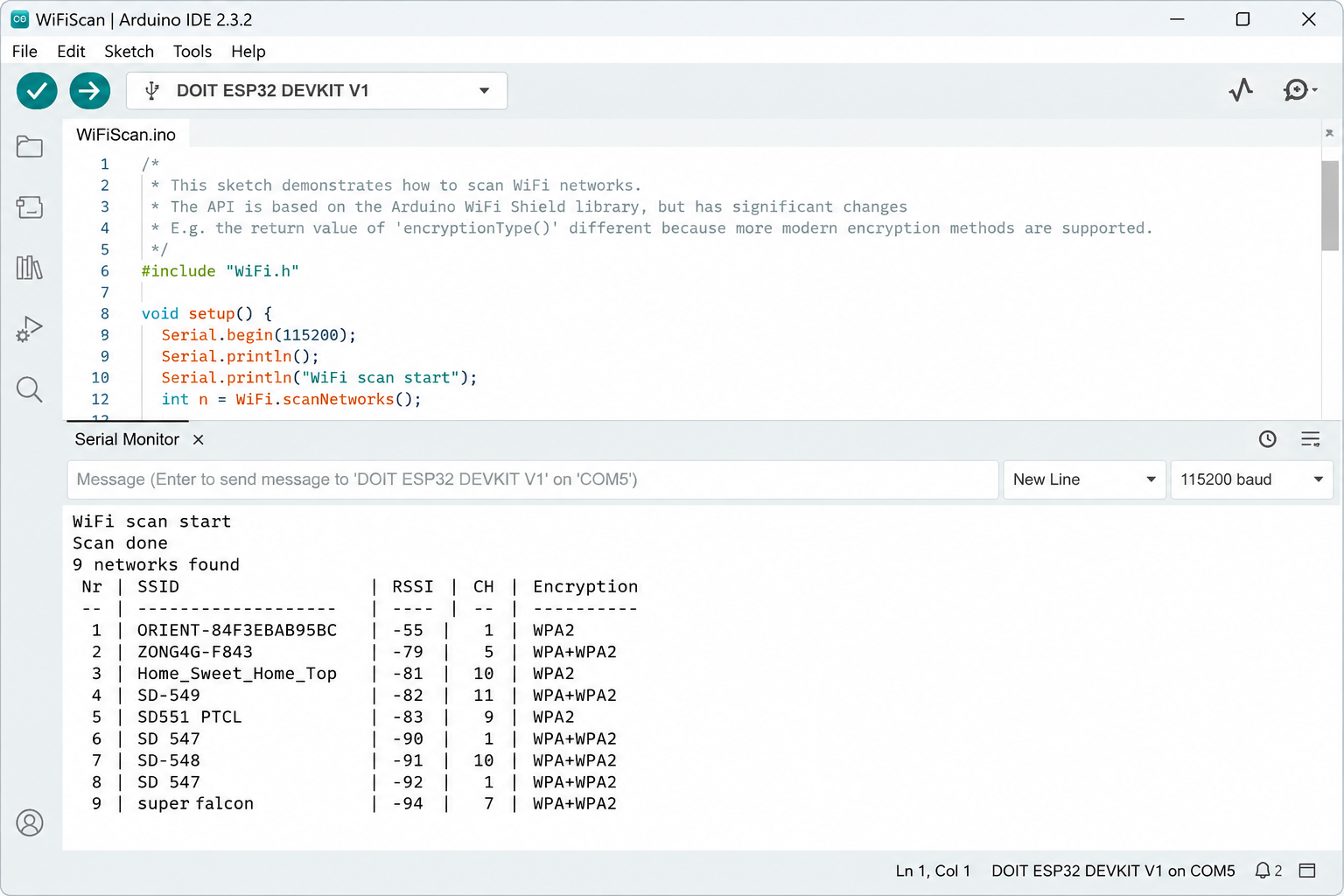The image size is (1344, 896).
Task: Open the Library Manager sidebar panel
Action: tap(30, 268)
